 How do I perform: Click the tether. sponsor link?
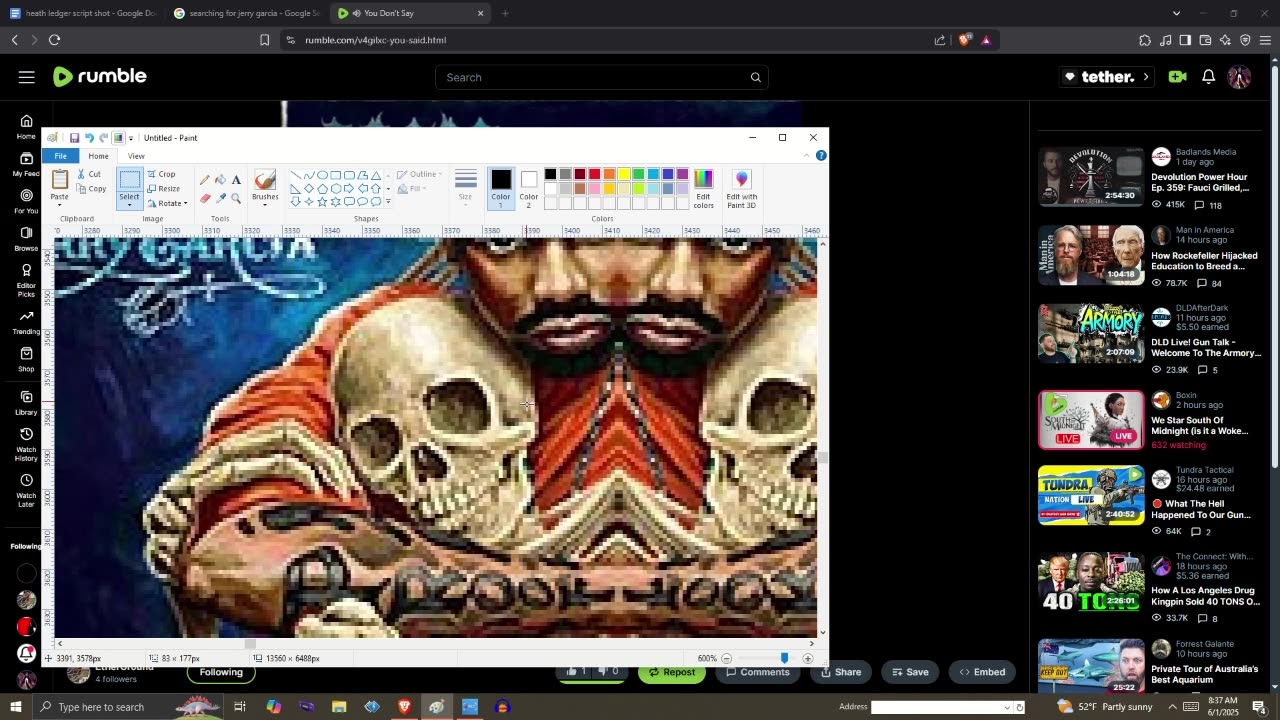[1105, 77]
